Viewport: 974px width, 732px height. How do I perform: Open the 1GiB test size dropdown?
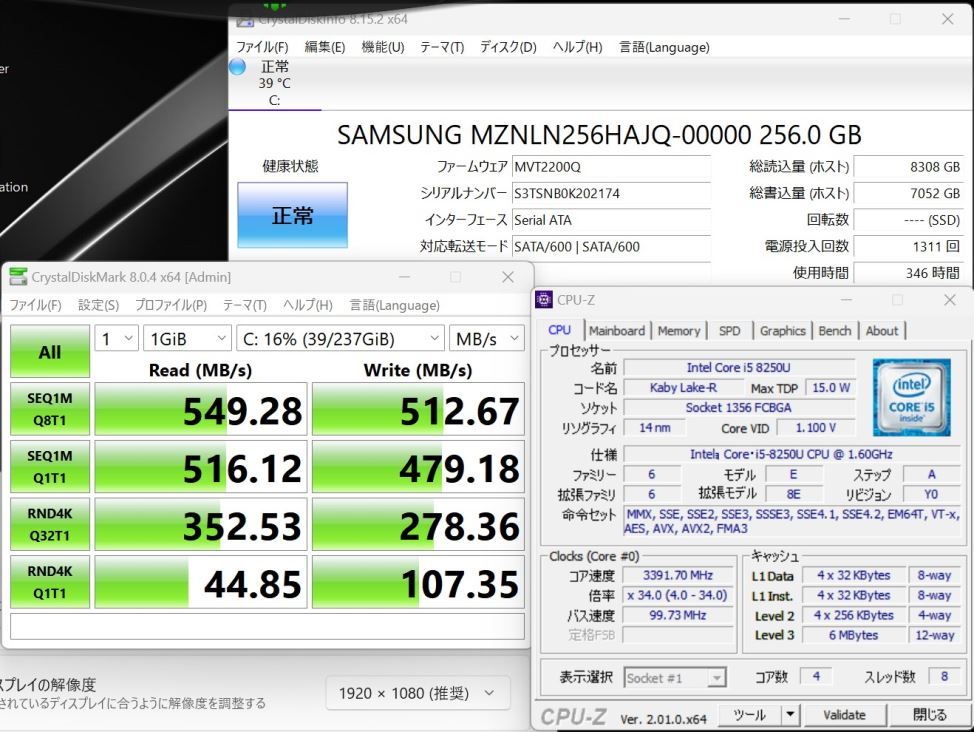(187, 339)
